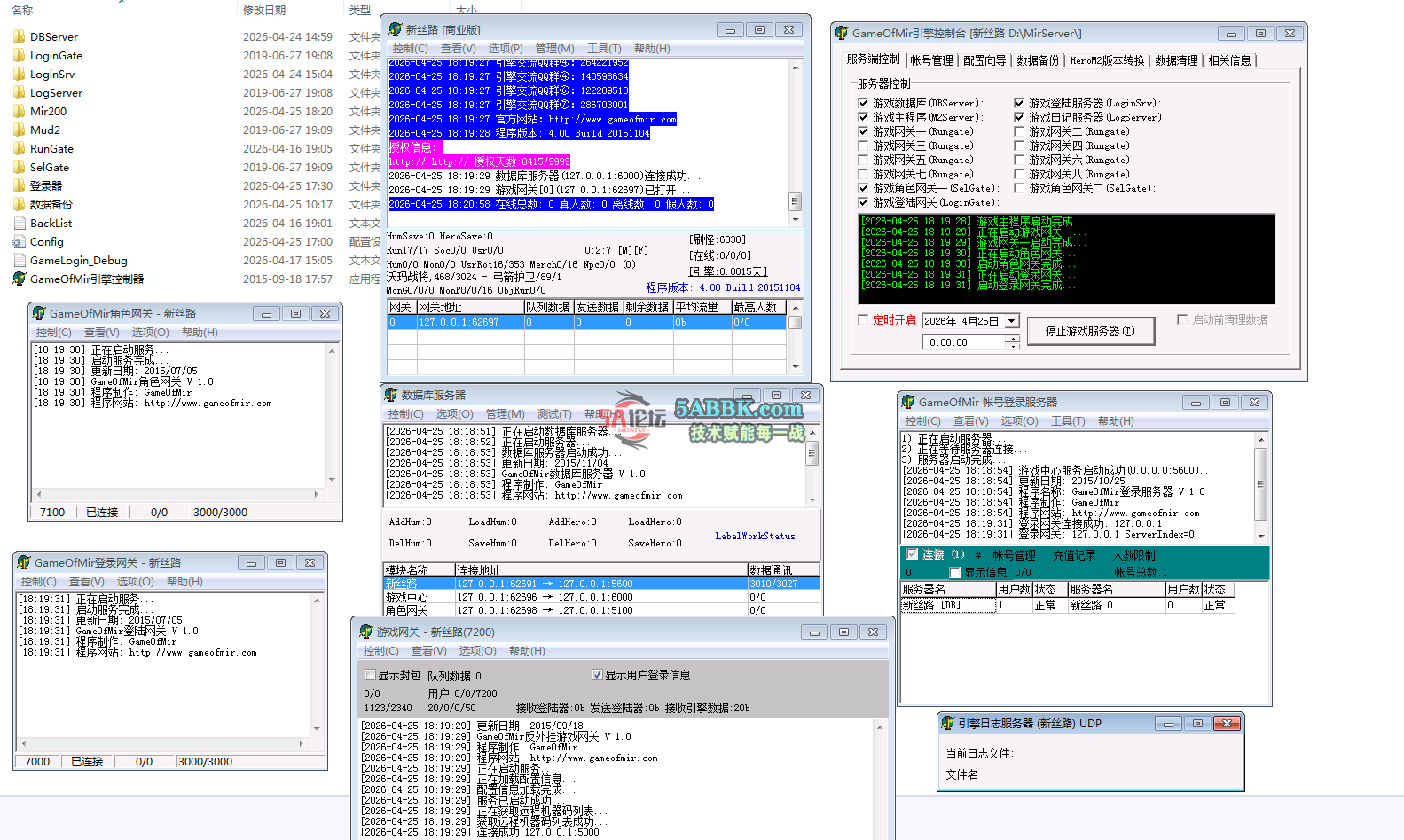Click the Config settings file icon

19,242
